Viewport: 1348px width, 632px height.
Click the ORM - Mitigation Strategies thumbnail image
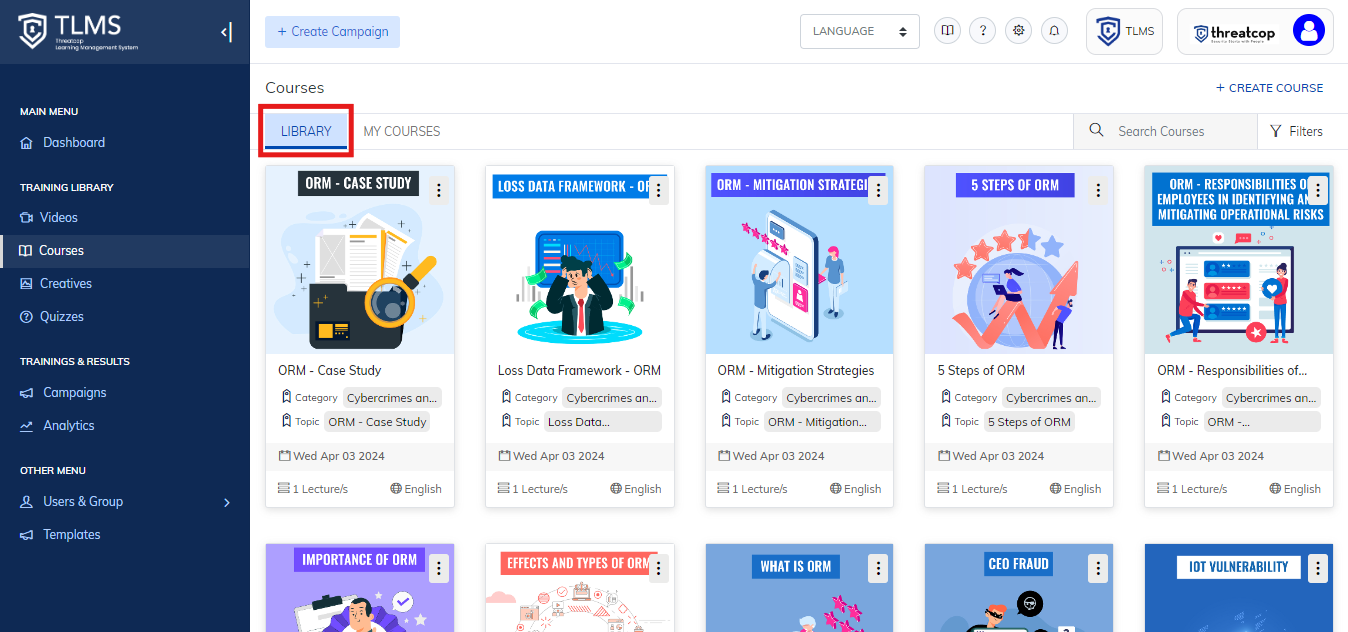[800, 260]
